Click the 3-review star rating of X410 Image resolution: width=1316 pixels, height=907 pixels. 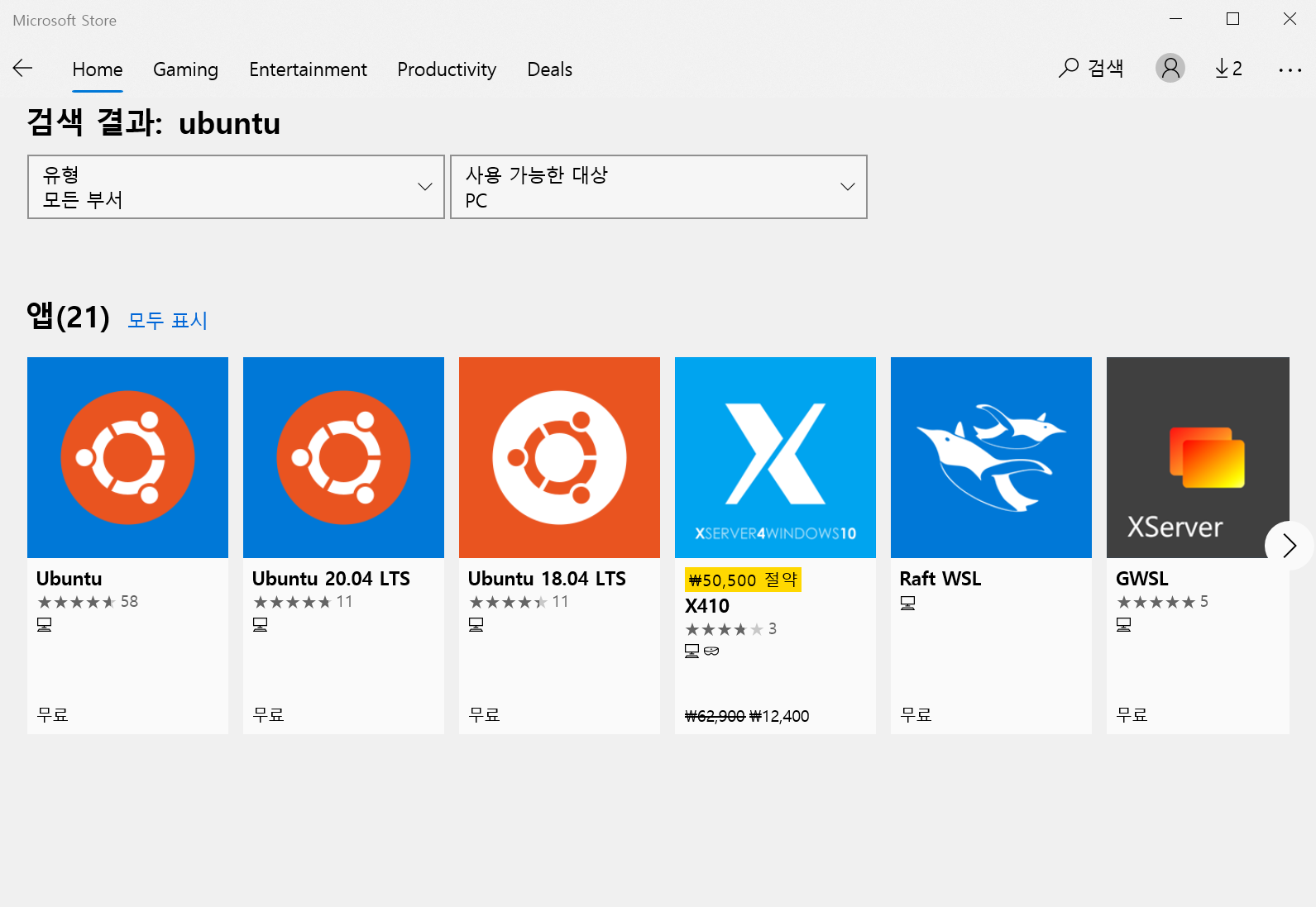tap(731, 629)
